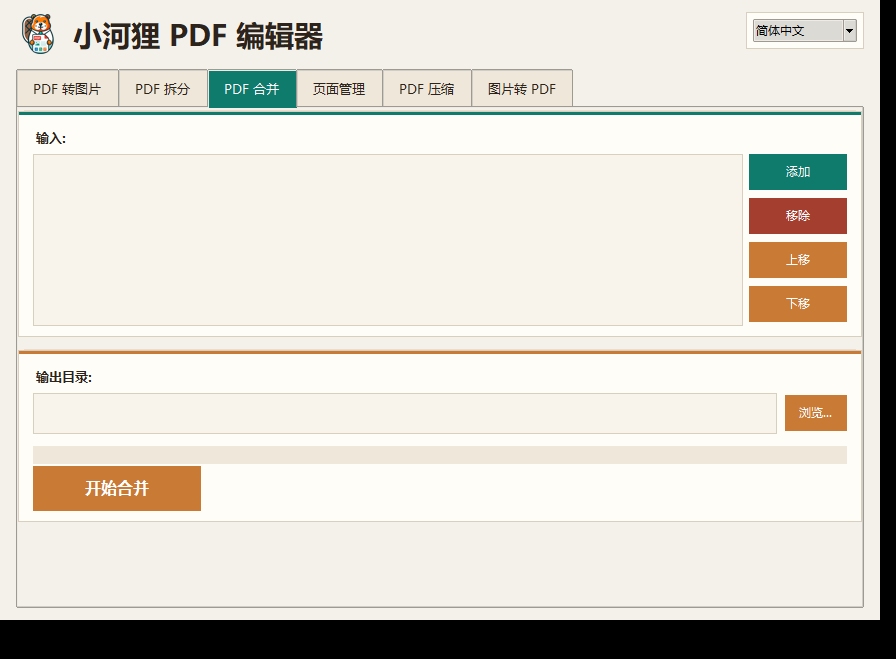Viewport: 896px width, 659px height.
Task: Click the green 添加 button
Action: (x=798, y=171)
